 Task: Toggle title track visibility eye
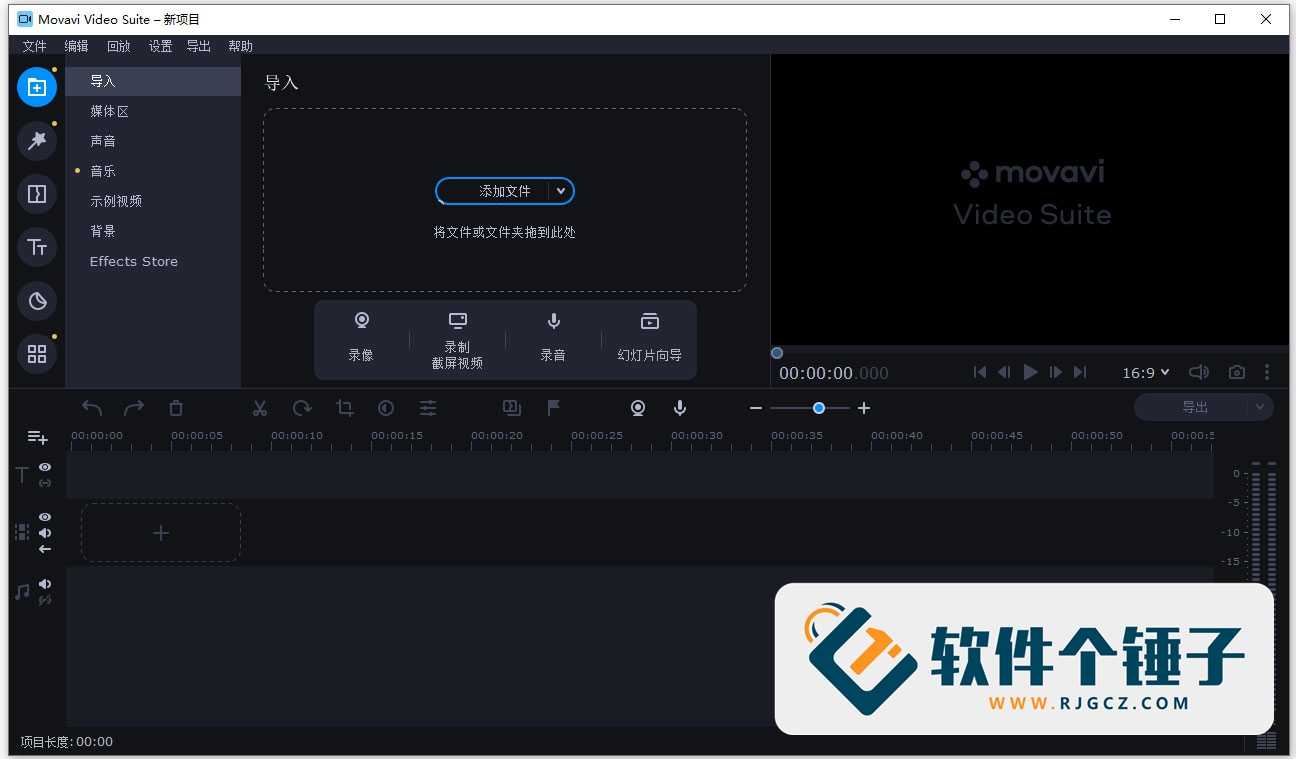tap(45, 467)
